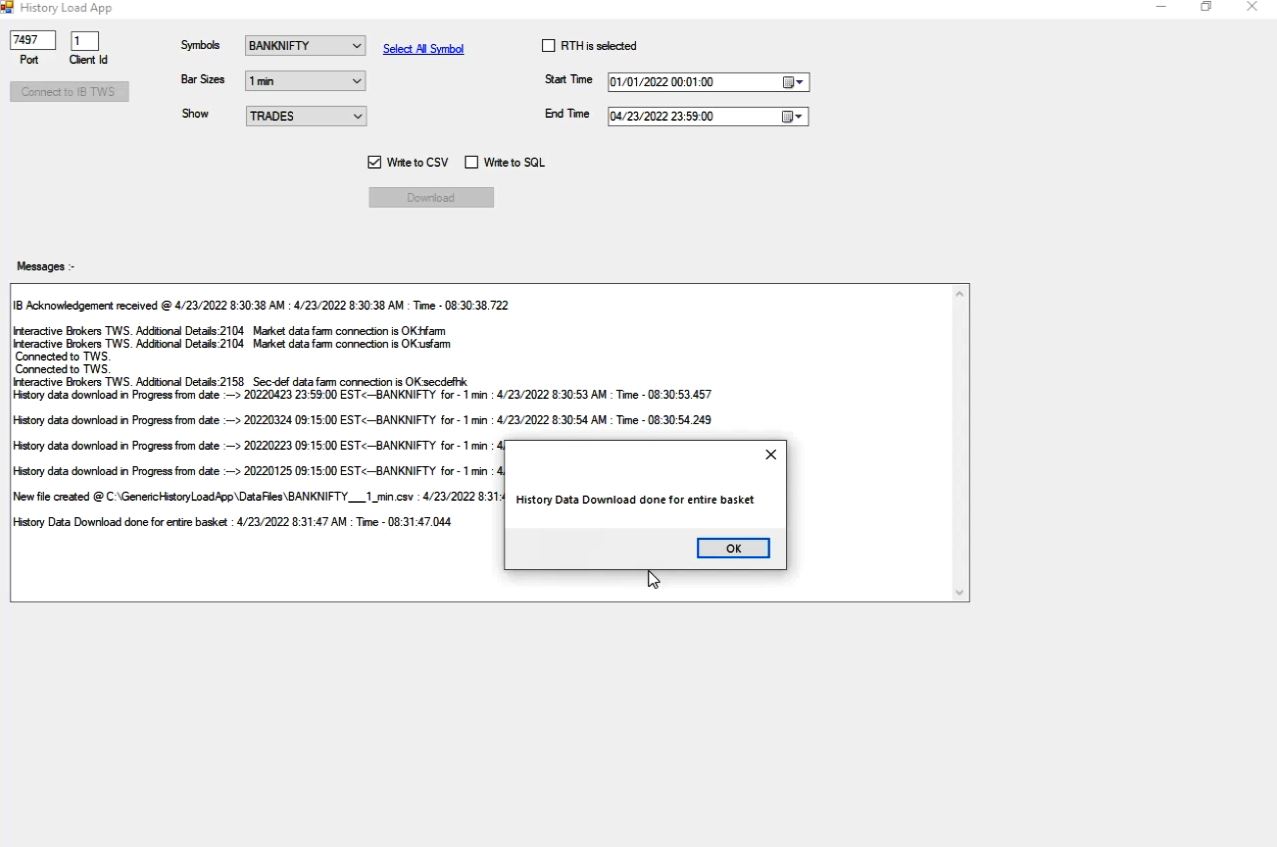Close the message dialog with X
The height and width of the screenshot is (847, 1277).
point(770,454)
